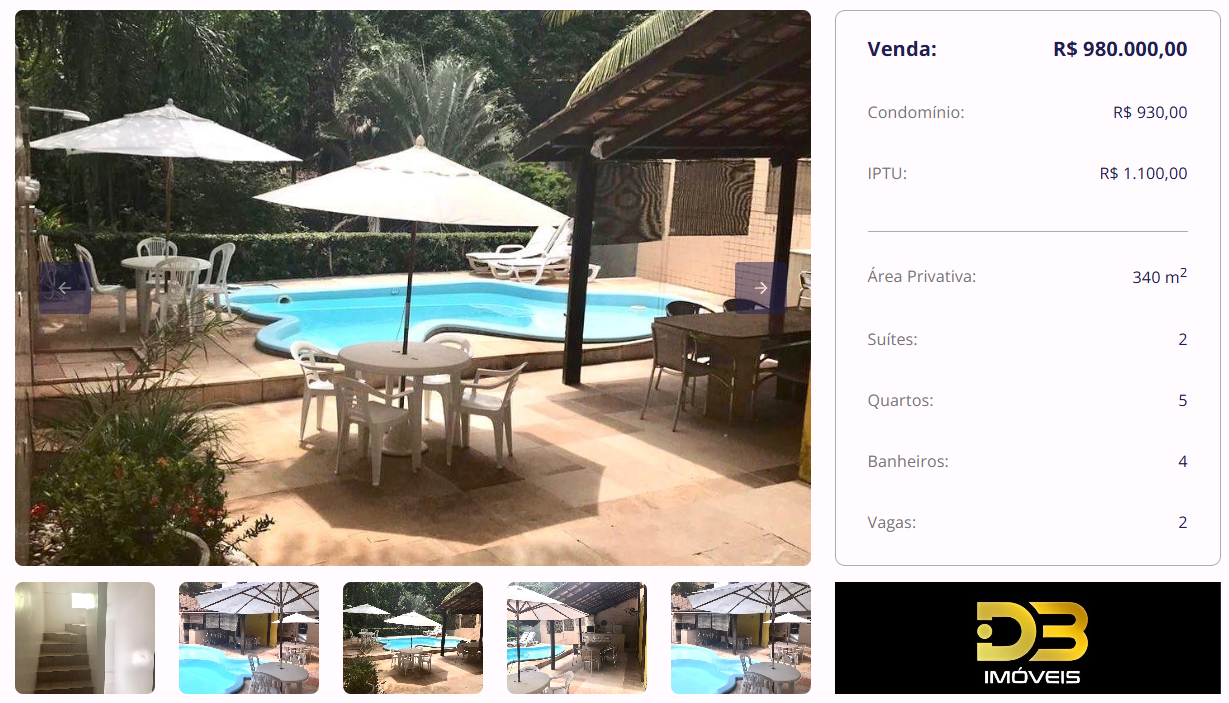Open the staircase thumbnail photo
Screen dimensions: 1229x703
pos(85,638)
